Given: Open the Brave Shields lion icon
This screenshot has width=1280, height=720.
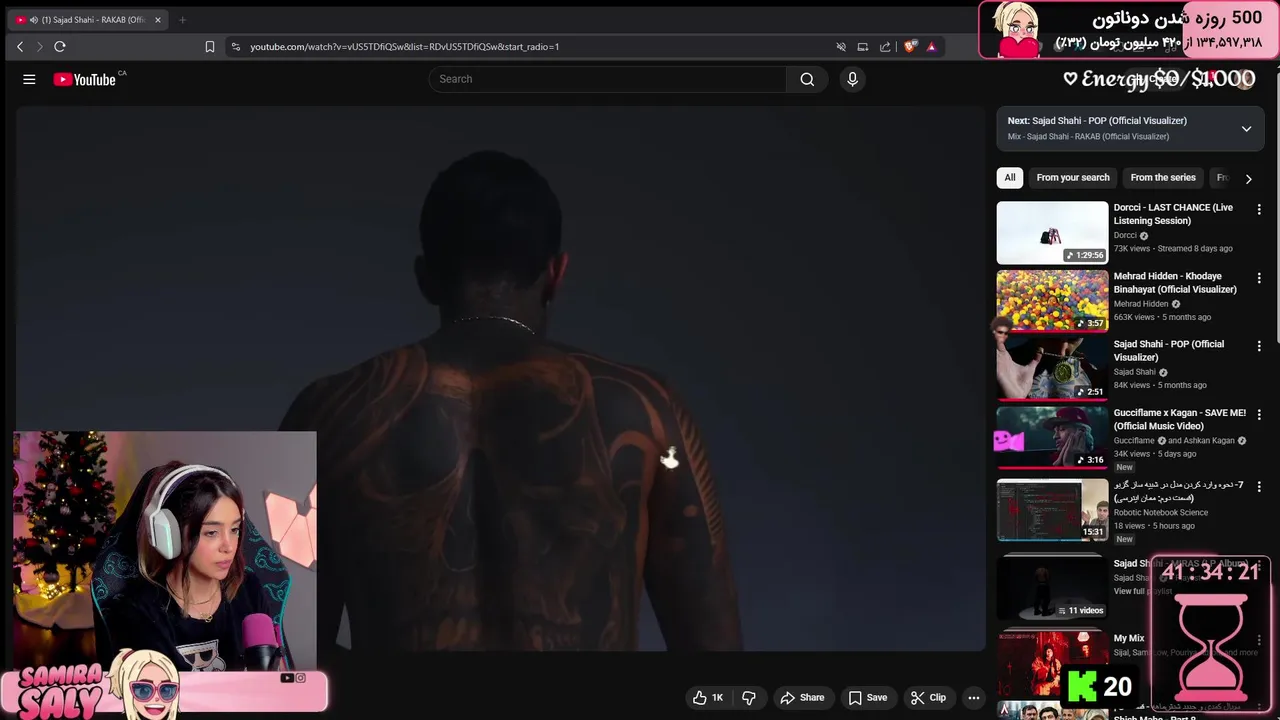Looking at the screenshot, I should (x=910, y=47).
